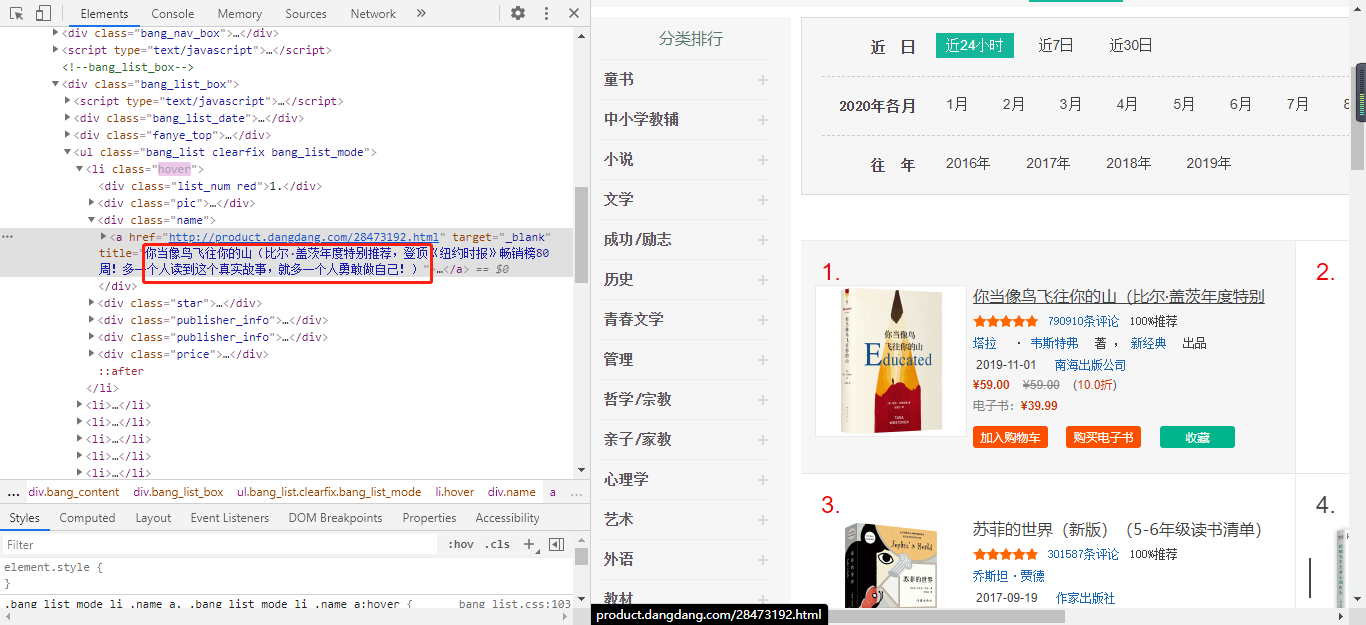The height and width of the screenshot is (625, 1366).
Task: Open the 你当像鸟飞往你的山 book title link
Action: tap(1119, 297)
